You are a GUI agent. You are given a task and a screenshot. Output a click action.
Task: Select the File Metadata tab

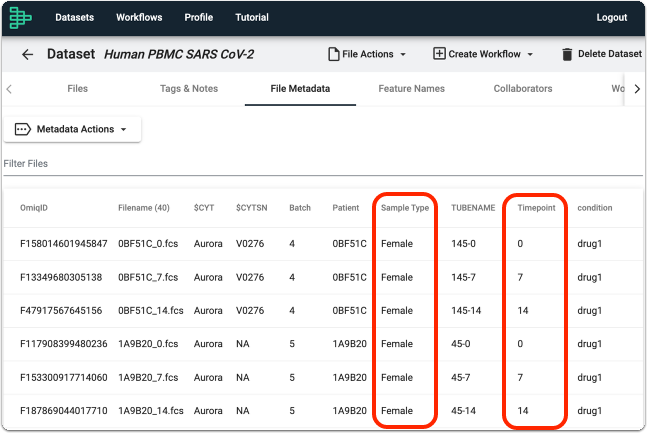(x=300, y=89)
